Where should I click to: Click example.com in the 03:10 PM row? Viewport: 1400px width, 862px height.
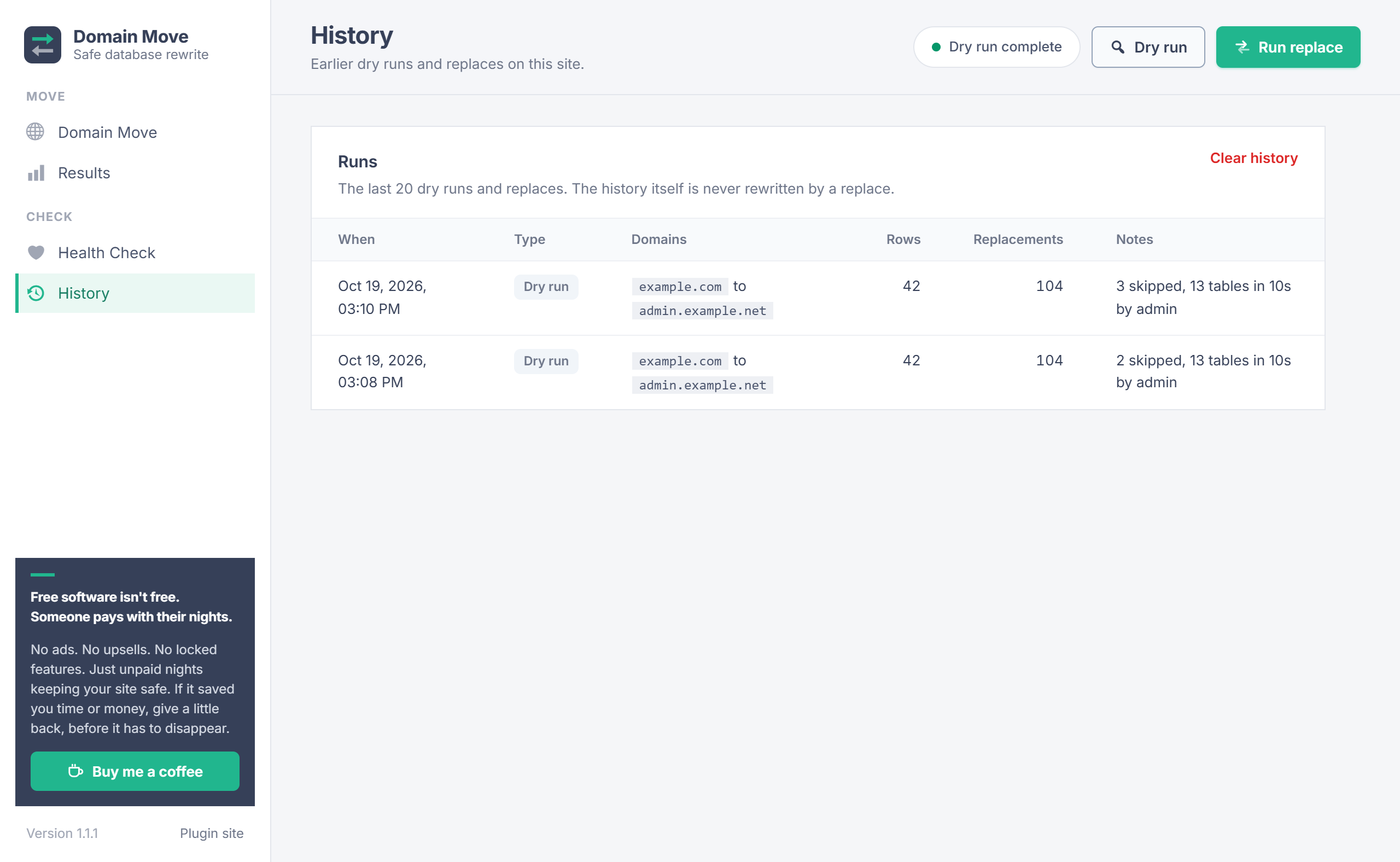click(x=679, y=287)
